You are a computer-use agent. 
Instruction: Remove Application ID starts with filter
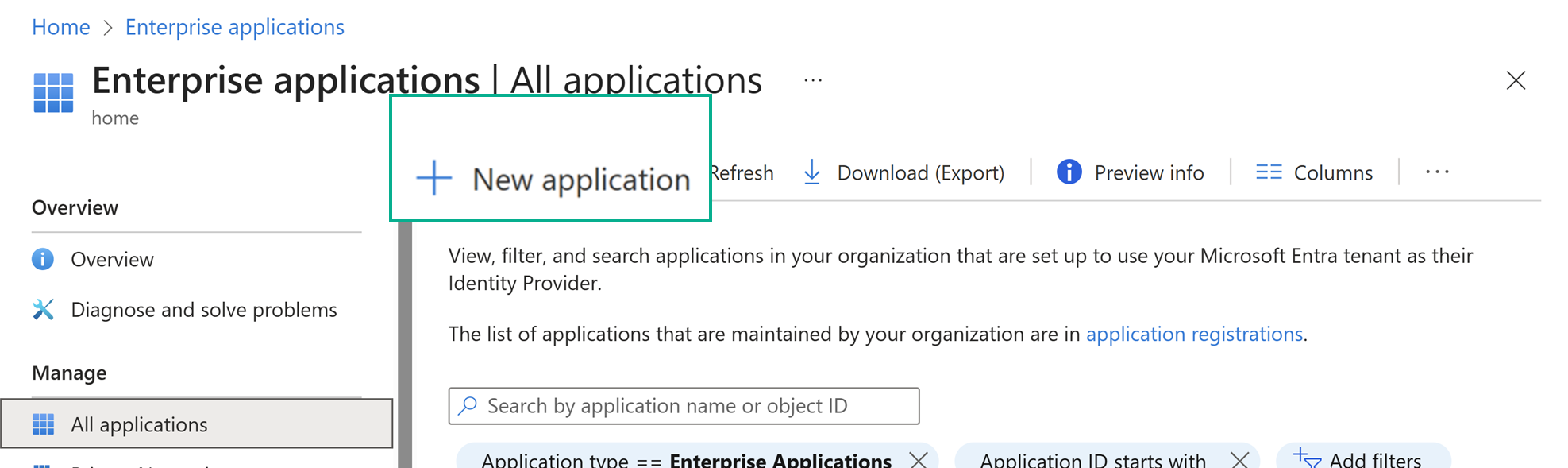[x=1239, y=459]
